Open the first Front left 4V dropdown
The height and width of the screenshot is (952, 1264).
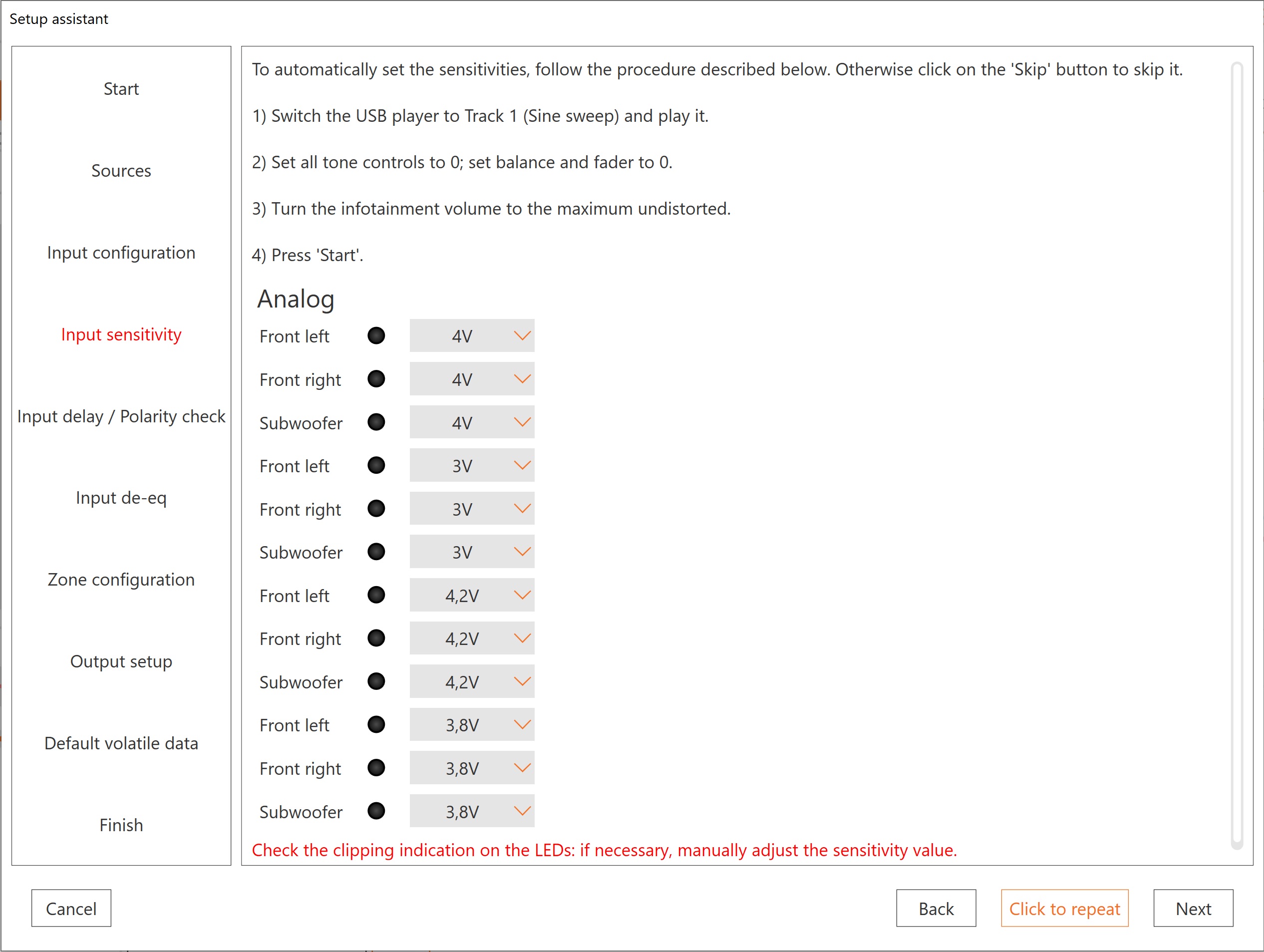(x=472, y=336)
